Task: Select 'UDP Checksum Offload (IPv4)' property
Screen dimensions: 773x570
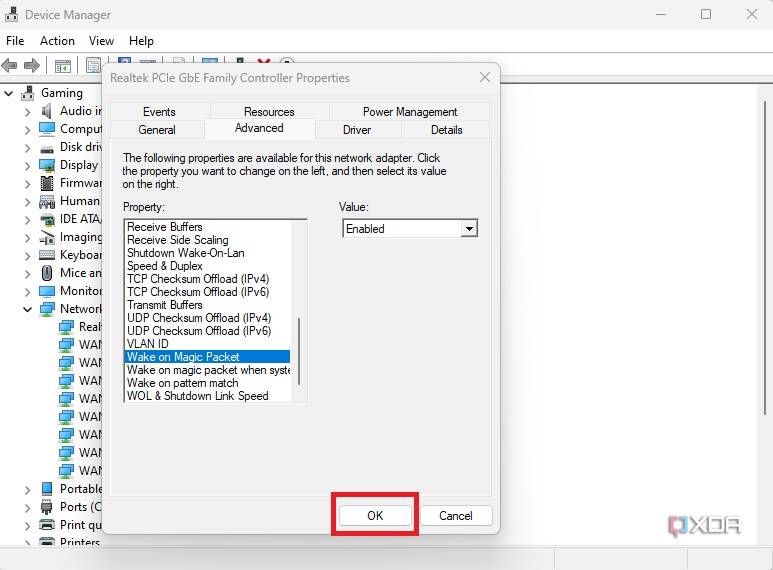Action: coord(199,318)
